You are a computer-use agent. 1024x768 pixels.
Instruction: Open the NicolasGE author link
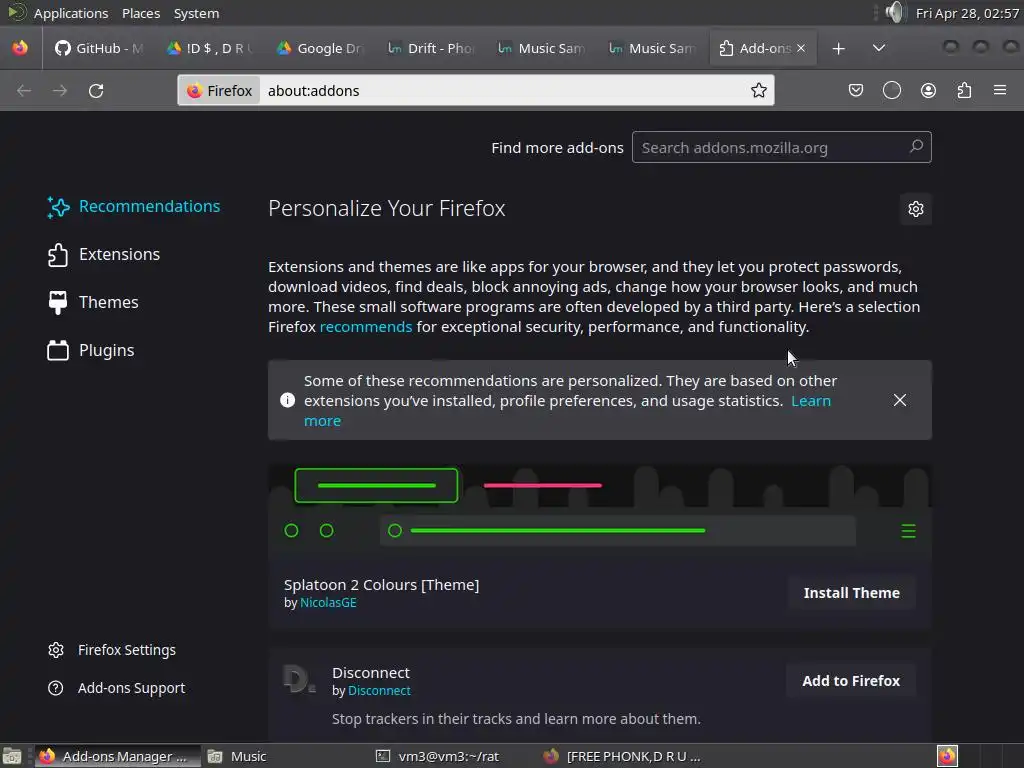[x=328, y=603]
